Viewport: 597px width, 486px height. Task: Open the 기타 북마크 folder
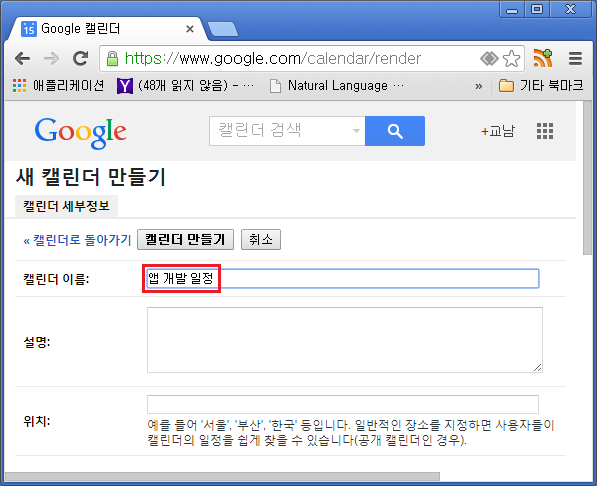541,85
